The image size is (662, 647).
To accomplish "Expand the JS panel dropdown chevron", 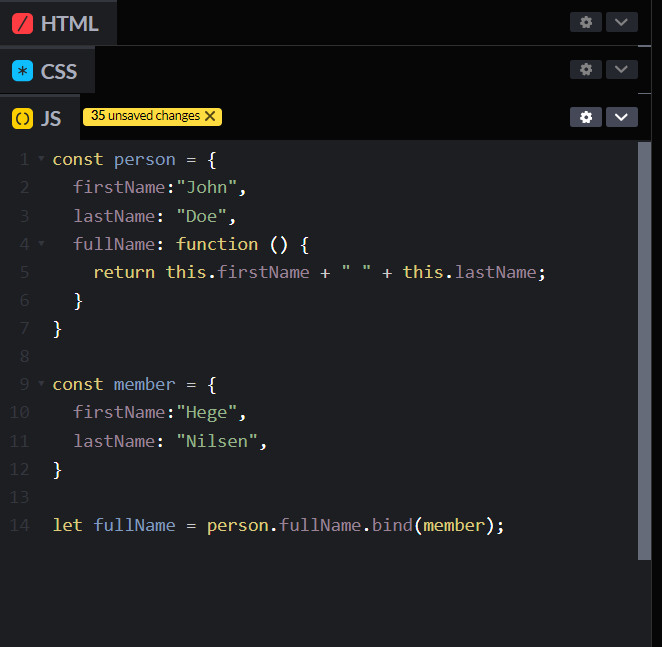I will (621, 117).
